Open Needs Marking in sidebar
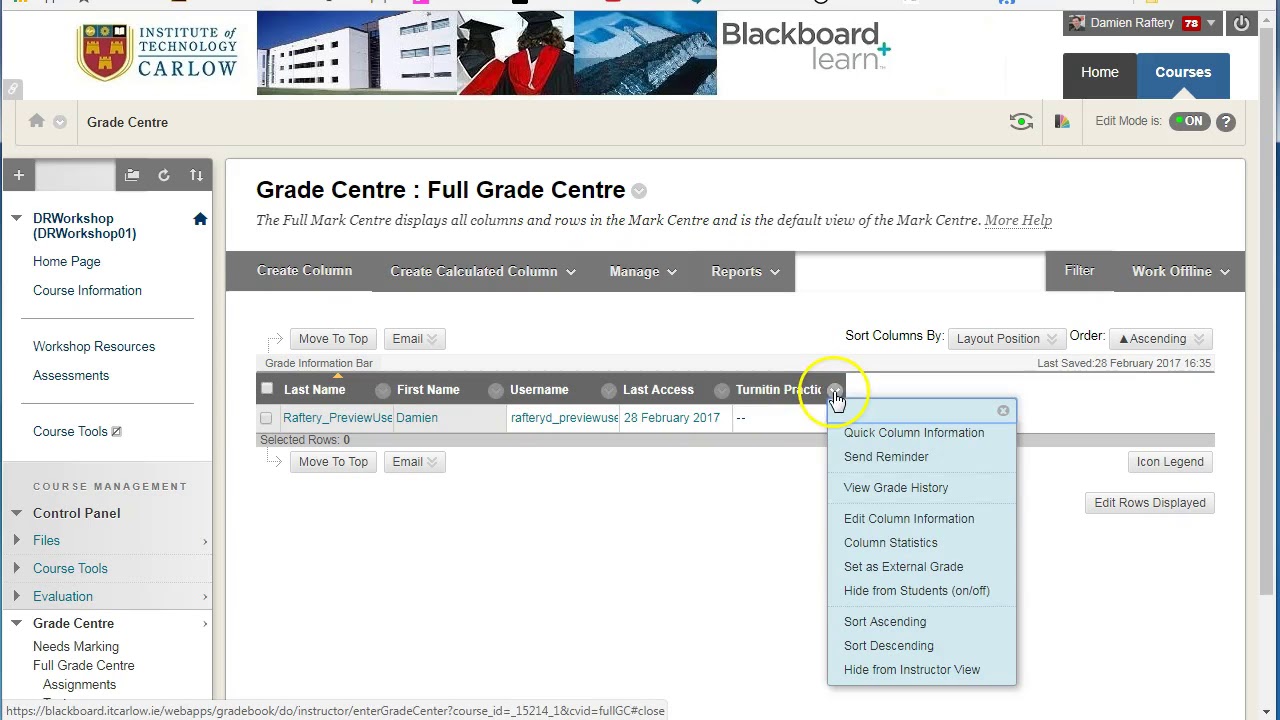 (x=76, y=647)
